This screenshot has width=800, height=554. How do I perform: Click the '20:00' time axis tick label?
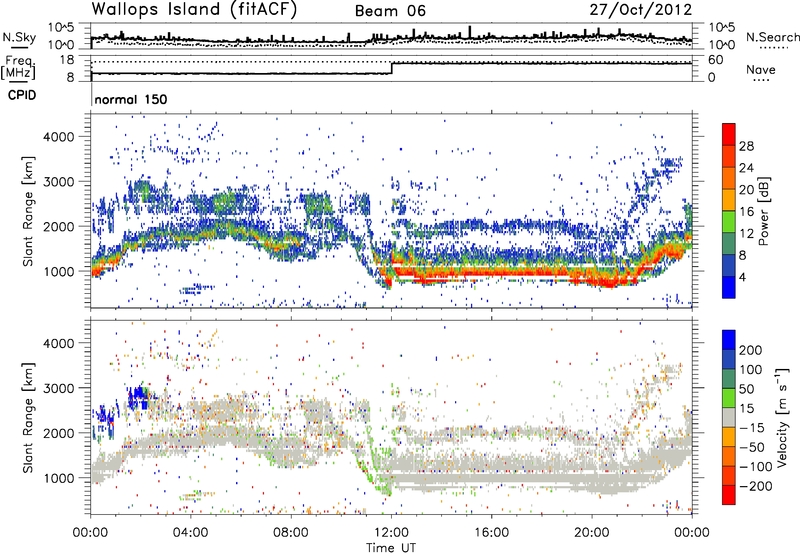[x=591, y=533]
